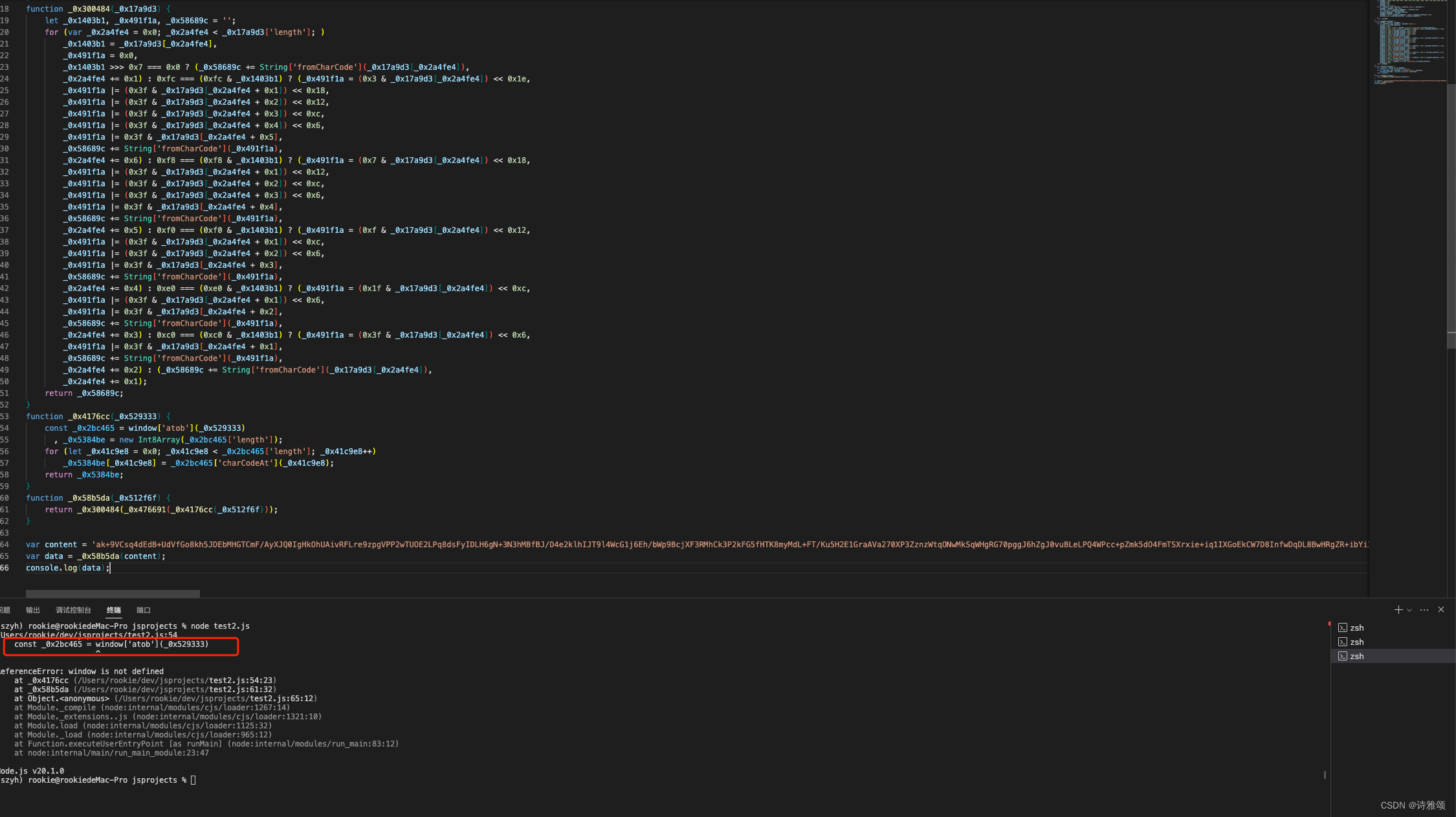Click the 'var content' string assignment line
Image resolution: width=1456 pixels, height=817 pixels.
pos(697,545)
